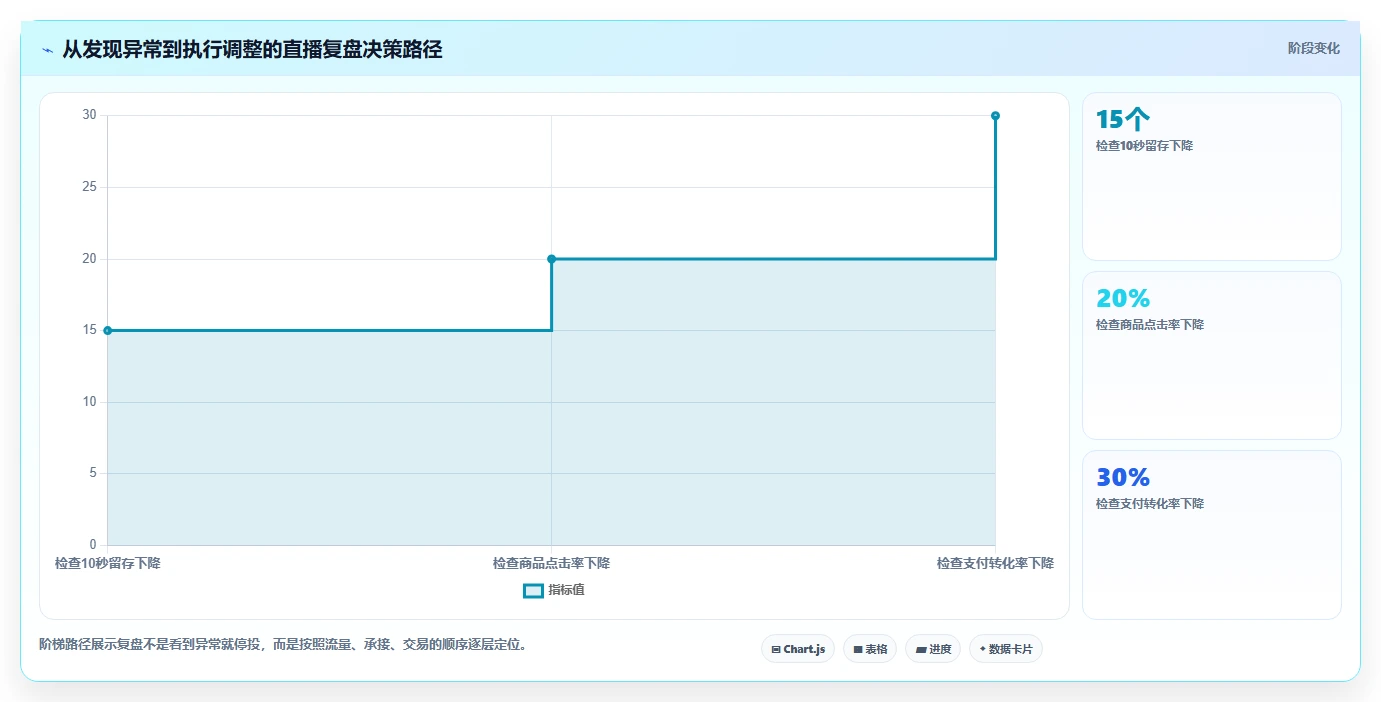Viewport: 1381px width, 702px height.
Task: Open the 20% data card
Action: tap(1212, 355)
